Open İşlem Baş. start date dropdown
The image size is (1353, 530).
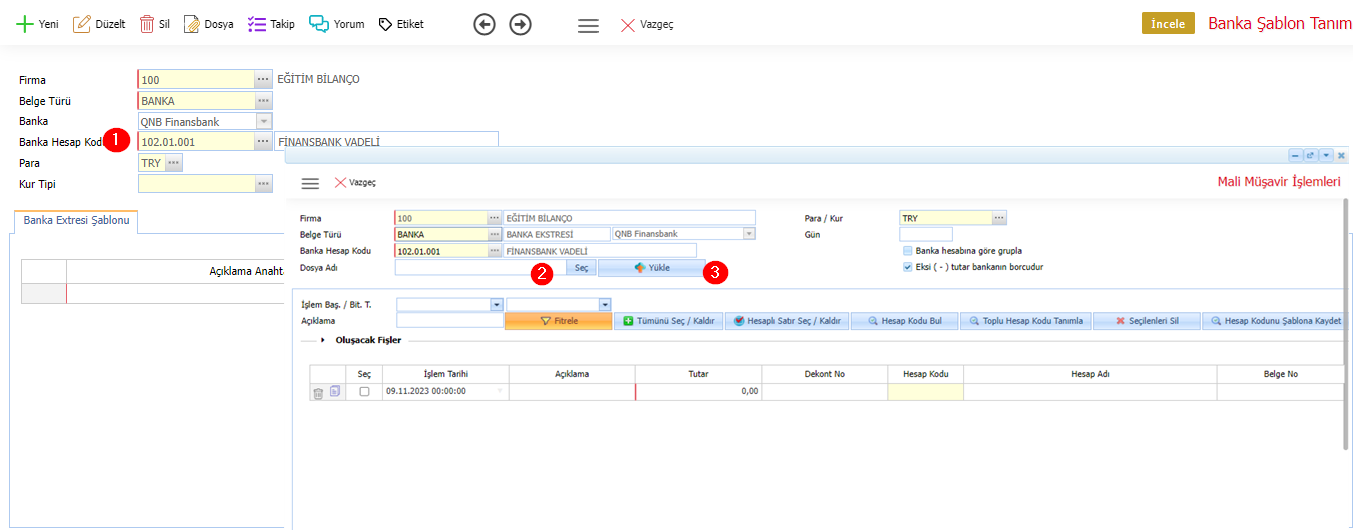point(496,304)
